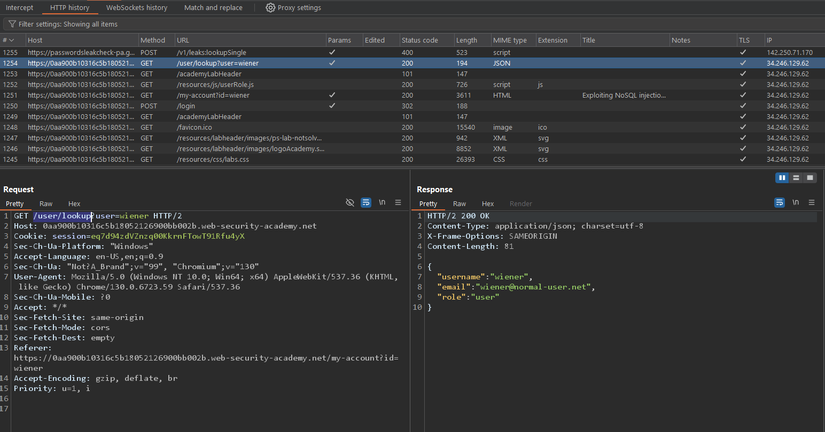Click the "email" line in Response JSON
The image size is (825, 432).
click(516, 287)
